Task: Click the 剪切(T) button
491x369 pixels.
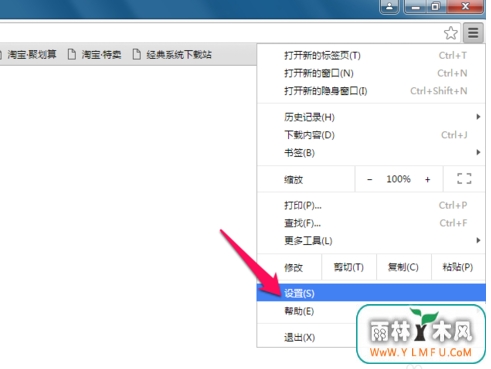Action: pos(349,267)
